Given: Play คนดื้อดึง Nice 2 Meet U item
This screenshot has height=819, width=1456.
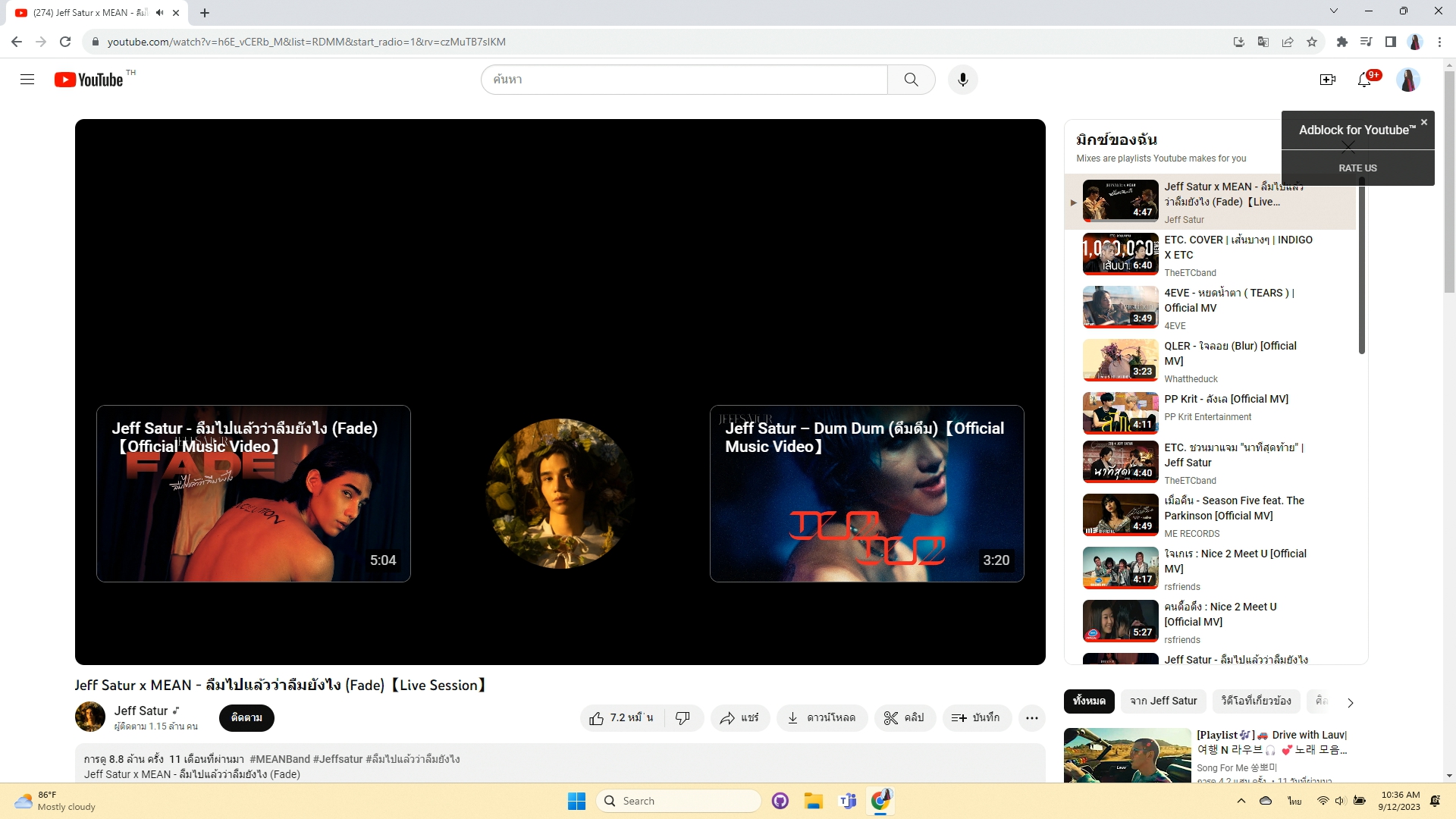Looking at the screenshot, I should coord(1210,622).
